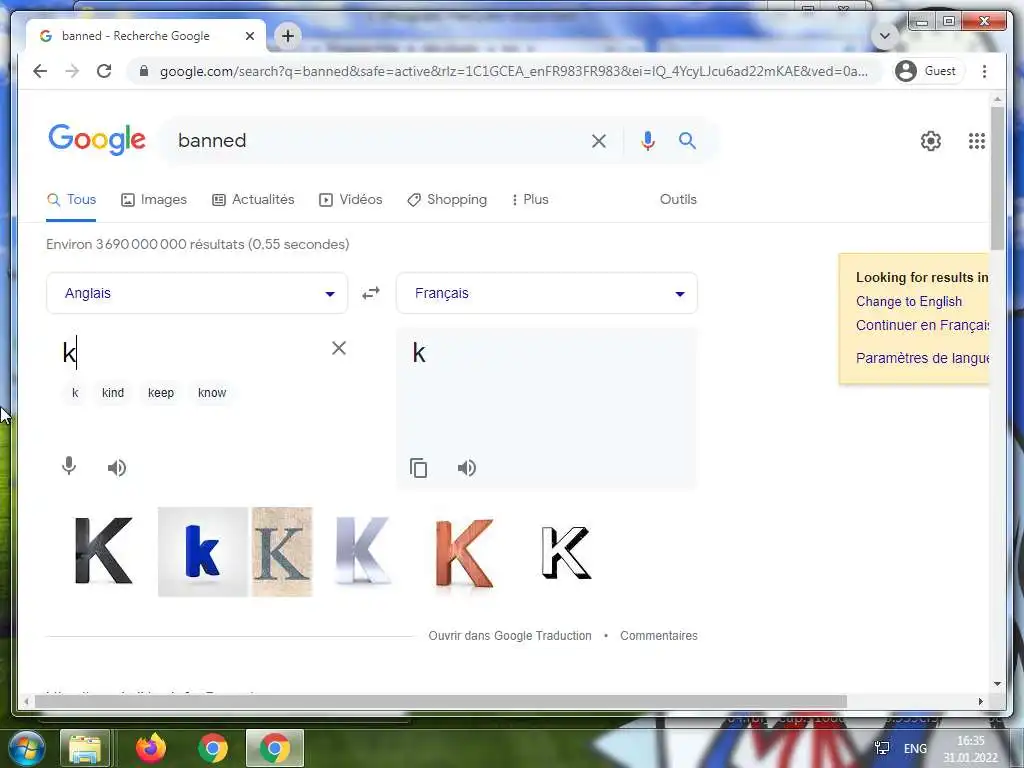Screen dimensions: 1024x768
Task: Open 'Paramètres de langue' link
Action: coord(922,357)
